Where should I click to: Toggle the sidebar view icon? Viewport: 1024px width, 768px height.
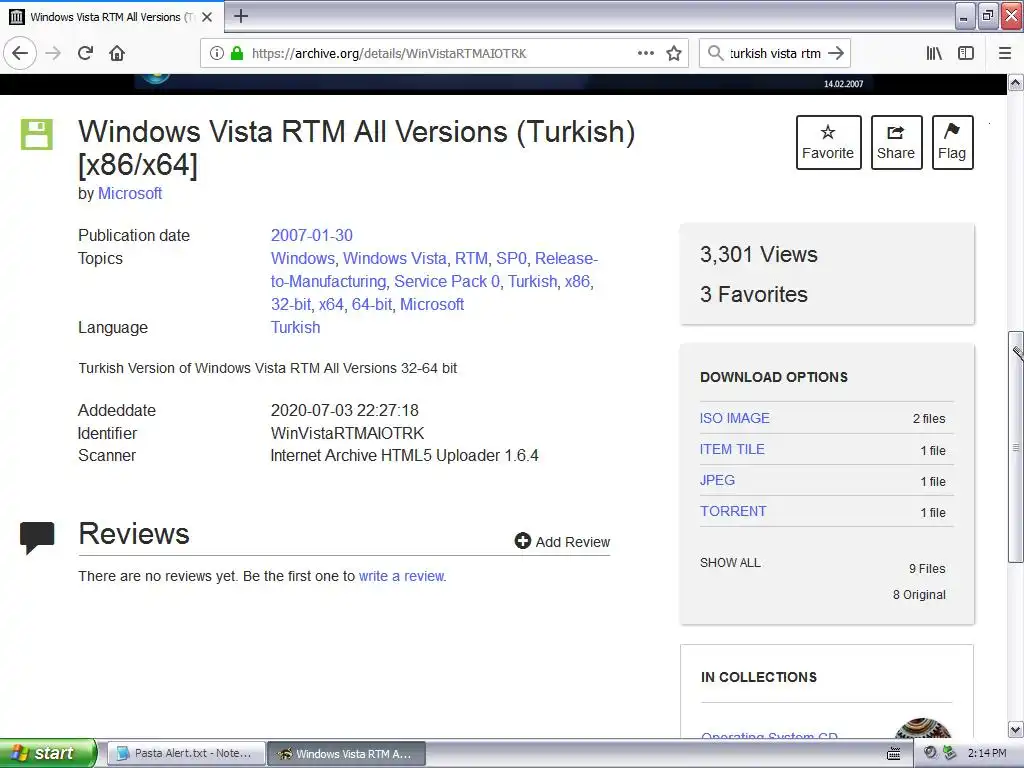click(966, 53)
